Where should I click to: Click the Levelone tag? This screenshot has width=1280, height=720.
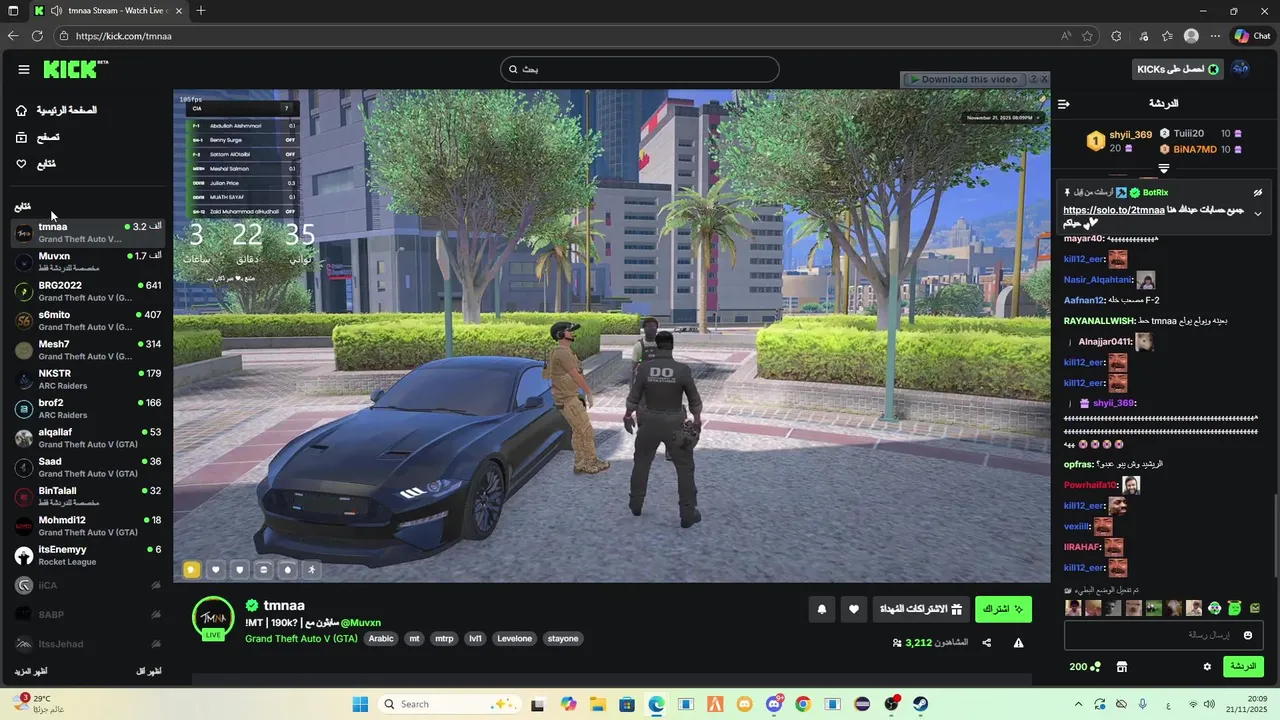point(515,639)
